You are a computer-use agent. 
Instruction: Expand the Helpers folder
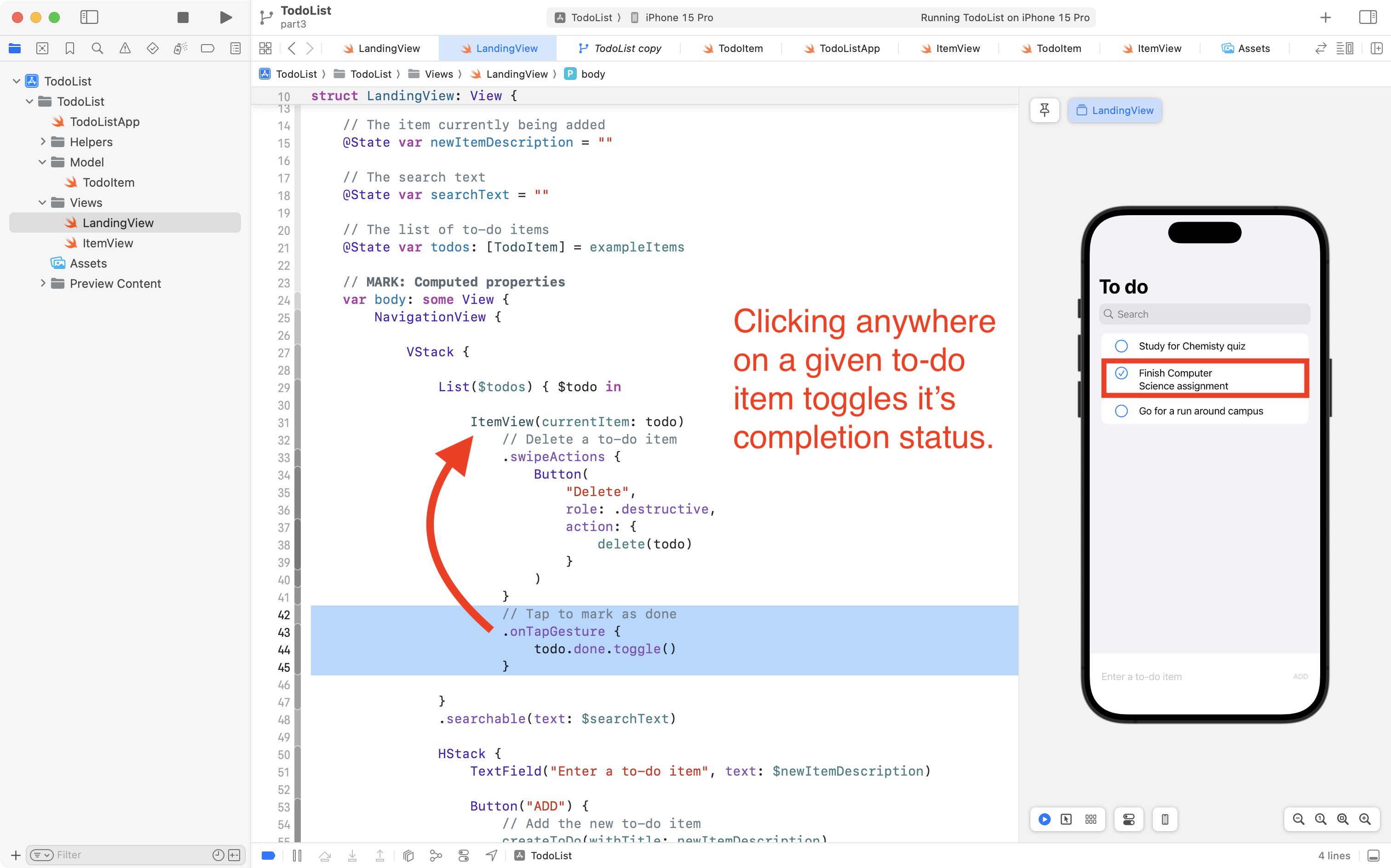42,142
